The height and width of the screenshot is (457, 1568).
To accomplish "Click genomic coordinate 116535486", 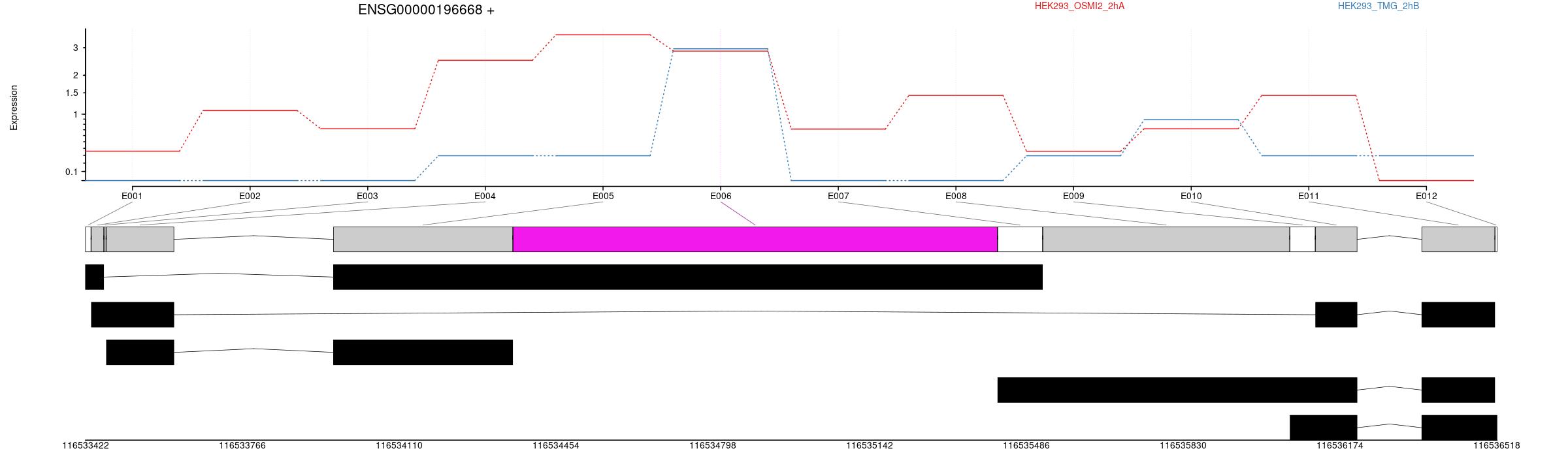I will pos(1026,446).
